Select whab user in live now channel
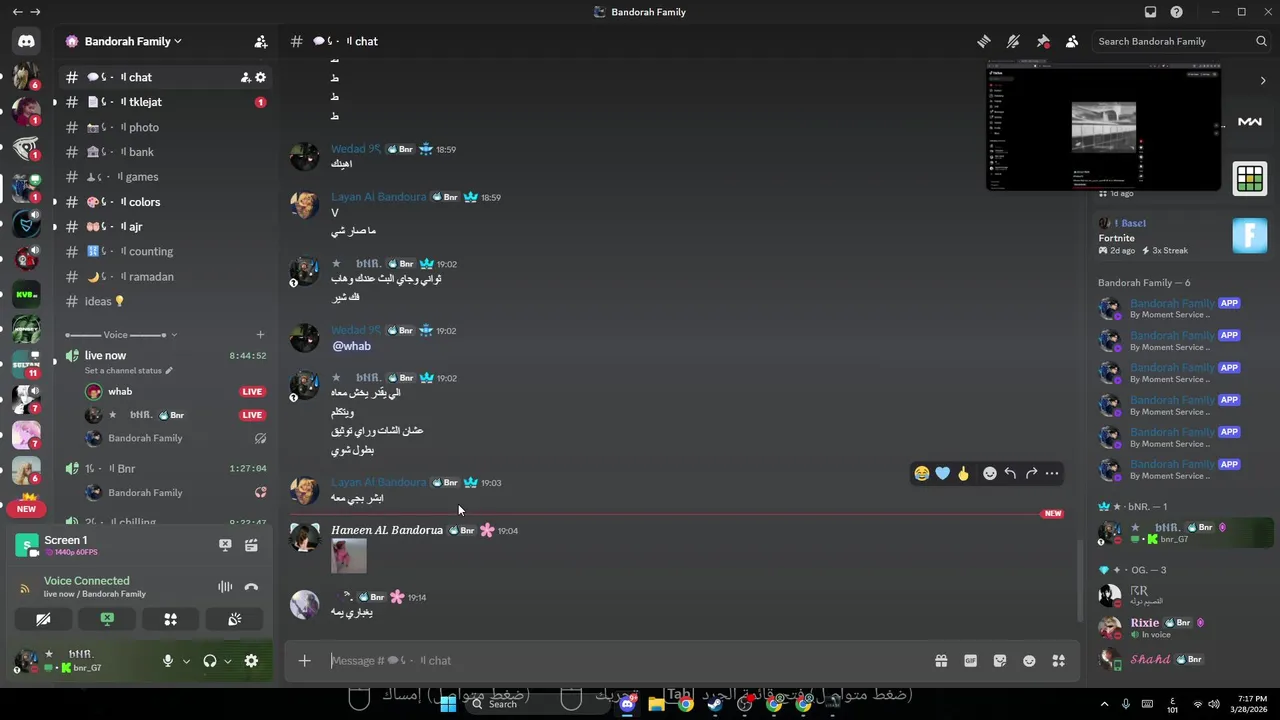Screen dimensions: 1280x720 [x=165, y=392]
